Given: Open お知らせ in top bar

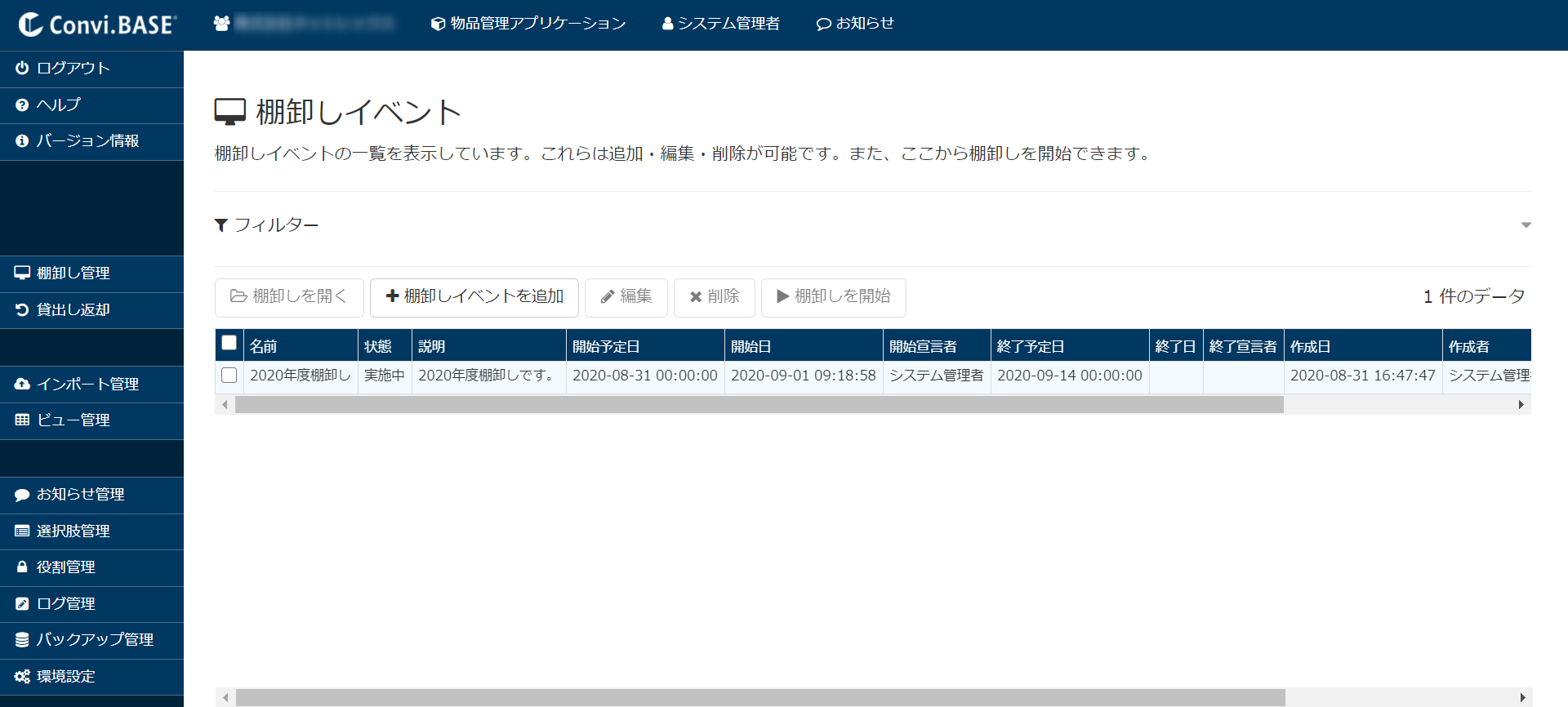Looking at the screenshot, I should point(855,24).
